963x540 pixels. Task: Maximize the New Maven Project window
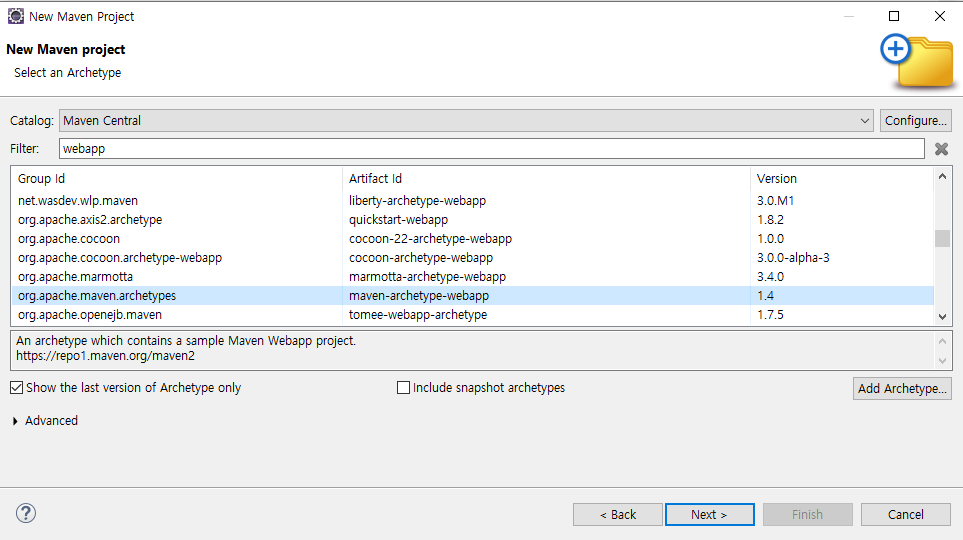pyautogui.click(x=894, y=16)
